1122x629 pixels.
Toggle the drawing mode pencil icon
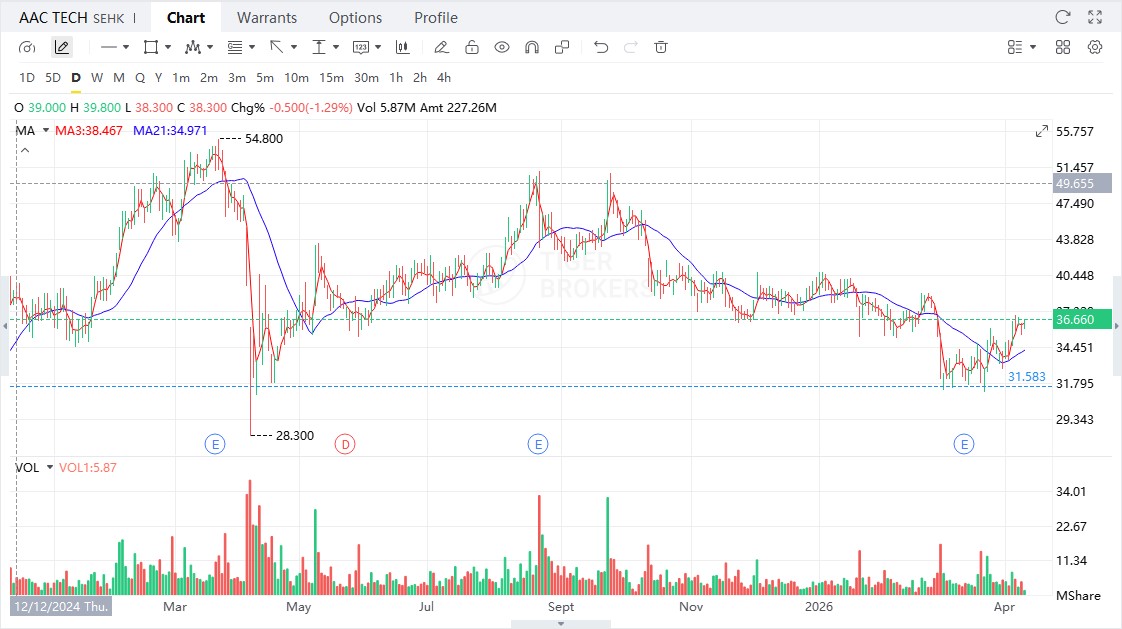[62, 47]
